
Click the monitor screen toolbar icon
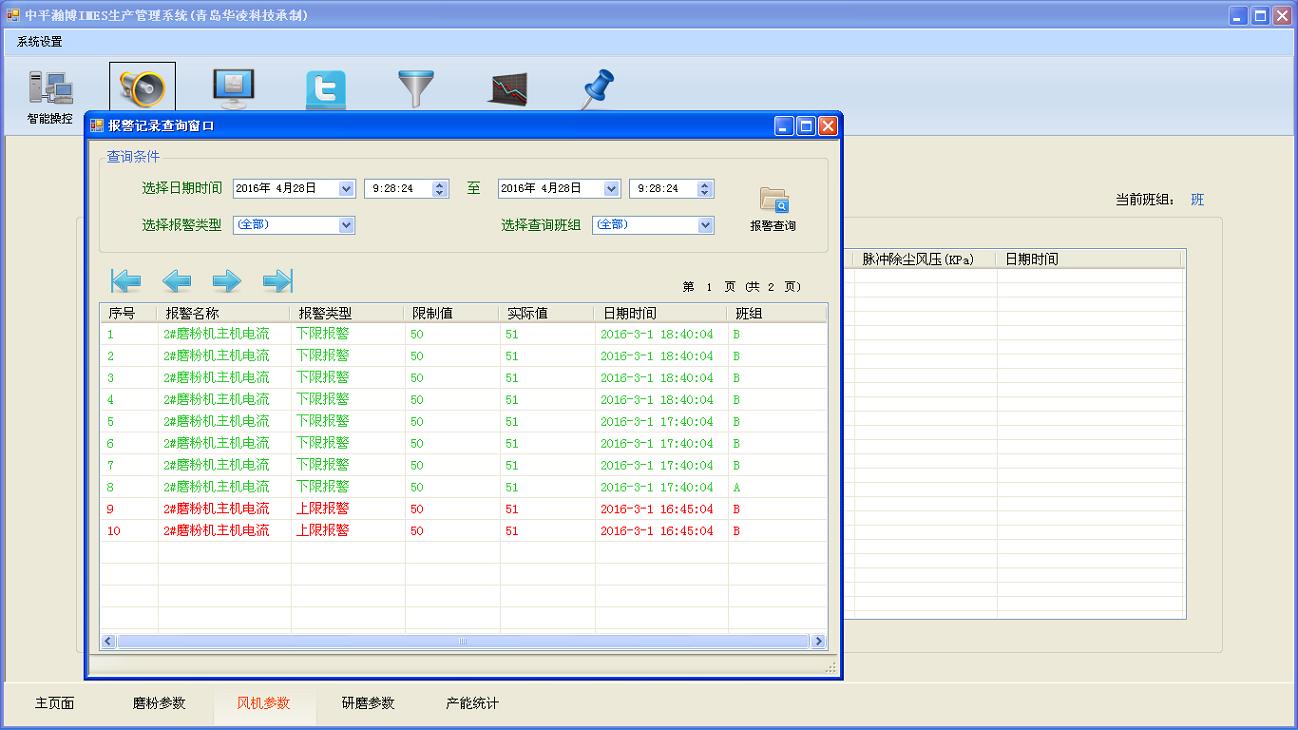click(234, 88)
